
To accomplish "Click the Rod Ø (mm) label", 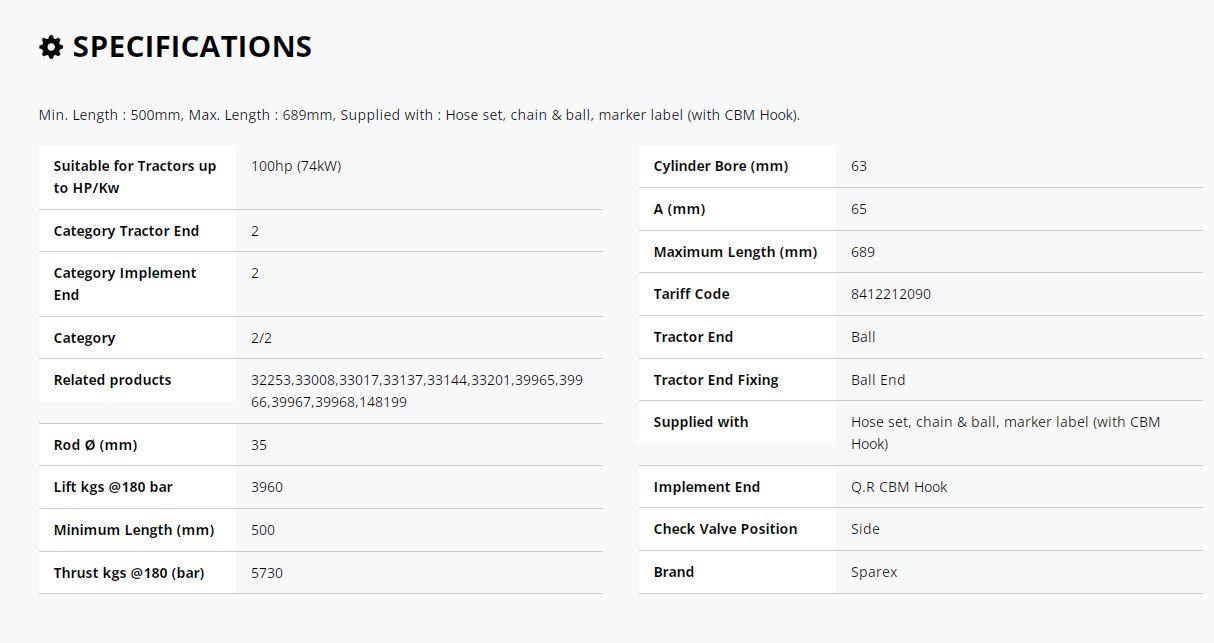I will coord(95,445).
